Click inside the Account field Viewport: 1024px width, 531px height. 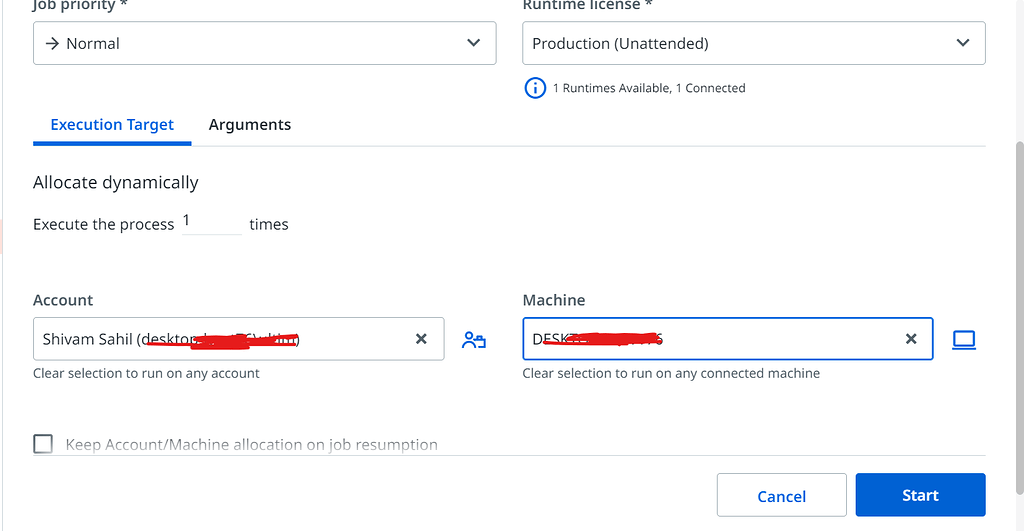(220, 339)
